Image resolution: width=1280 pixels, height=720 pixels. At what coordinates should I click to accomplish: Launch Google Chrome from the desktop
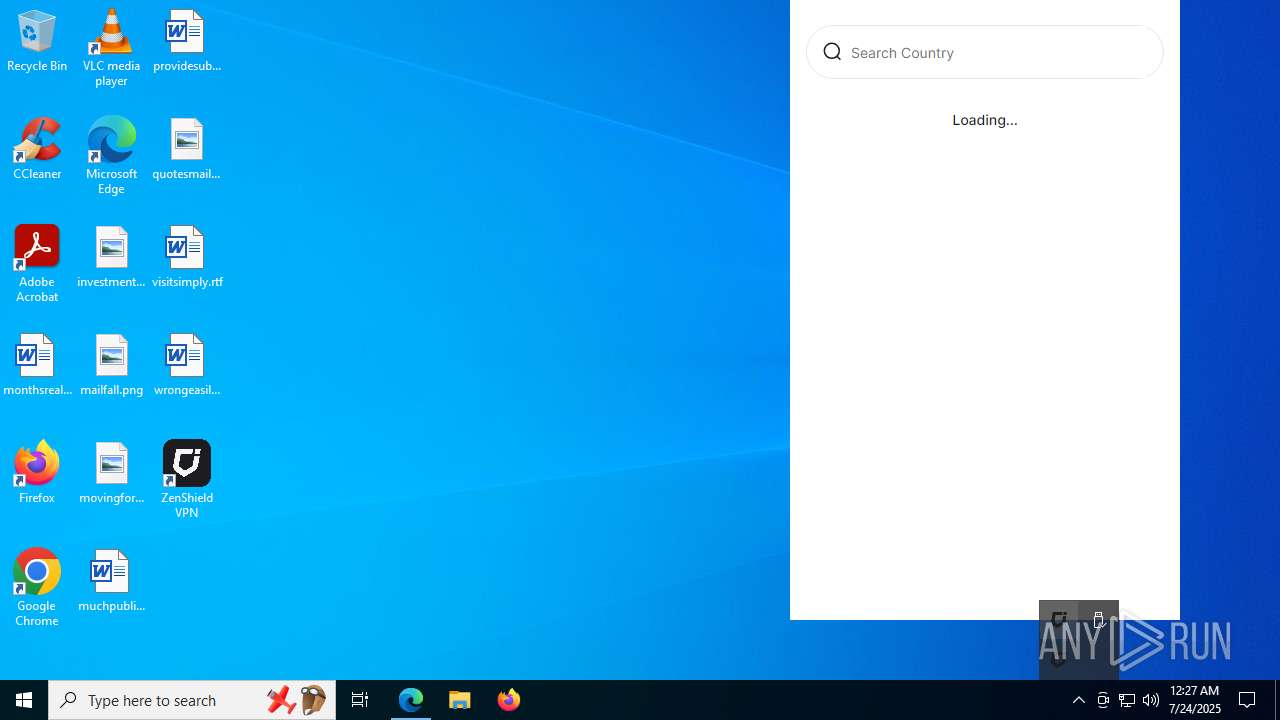pos(37,588)
